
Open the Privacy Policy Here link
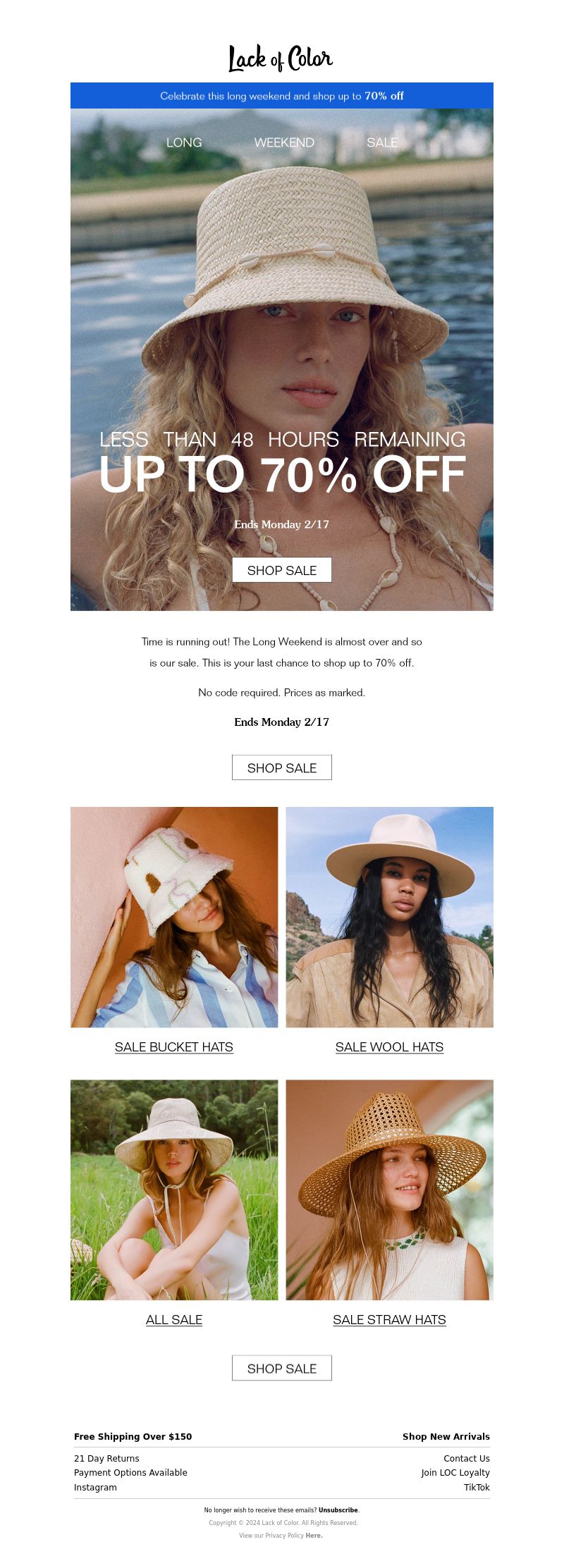tap(314, 1536)
